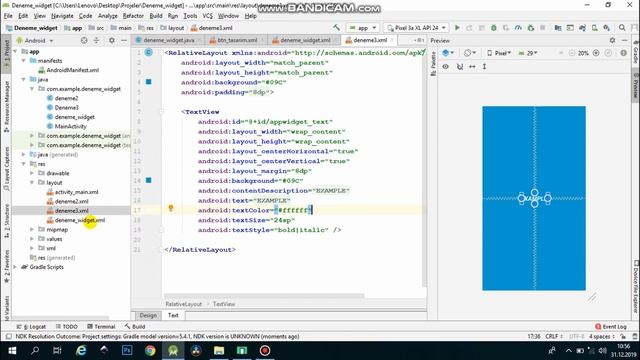This screenshot has height=360, width=640.
Task: Expand the drawable folder
Action: pos(32,173)
